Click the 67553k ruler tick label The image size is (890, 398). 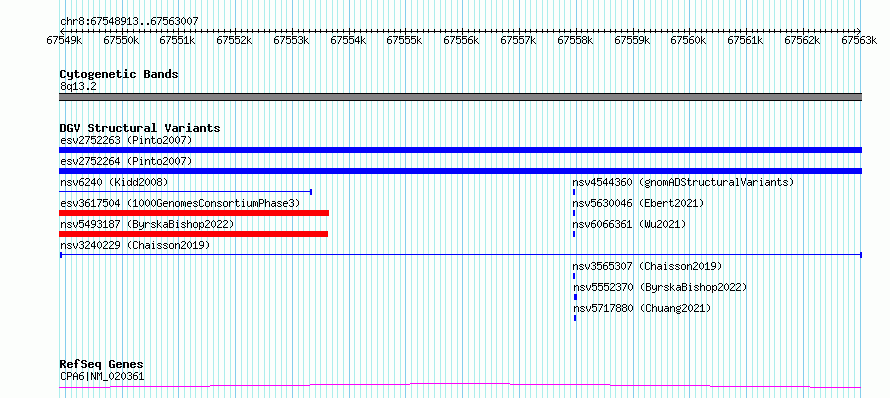tap(292, 41)
